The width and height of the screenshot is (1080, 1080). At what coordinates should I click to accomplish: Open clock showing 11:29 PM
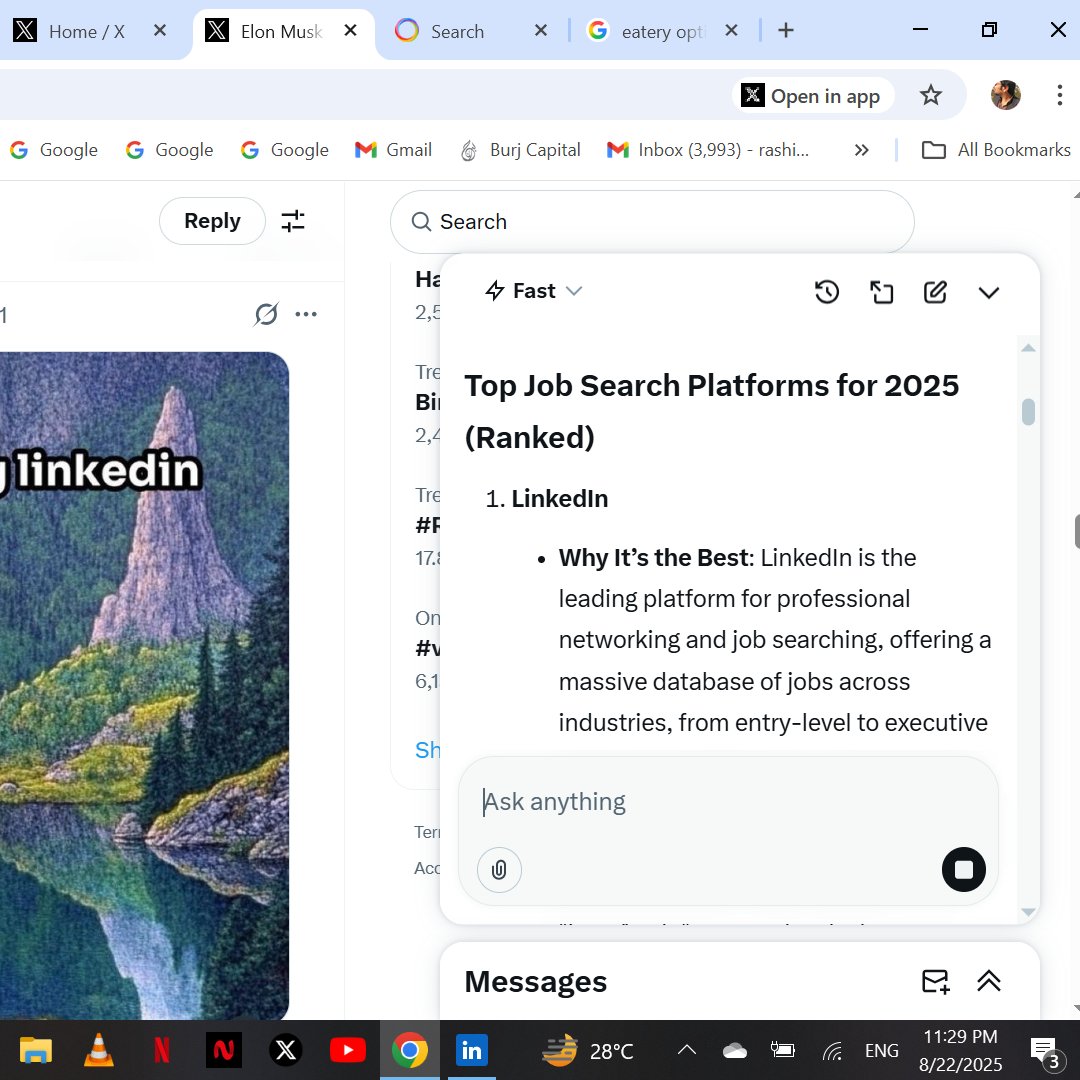(x=960, y=1050)
